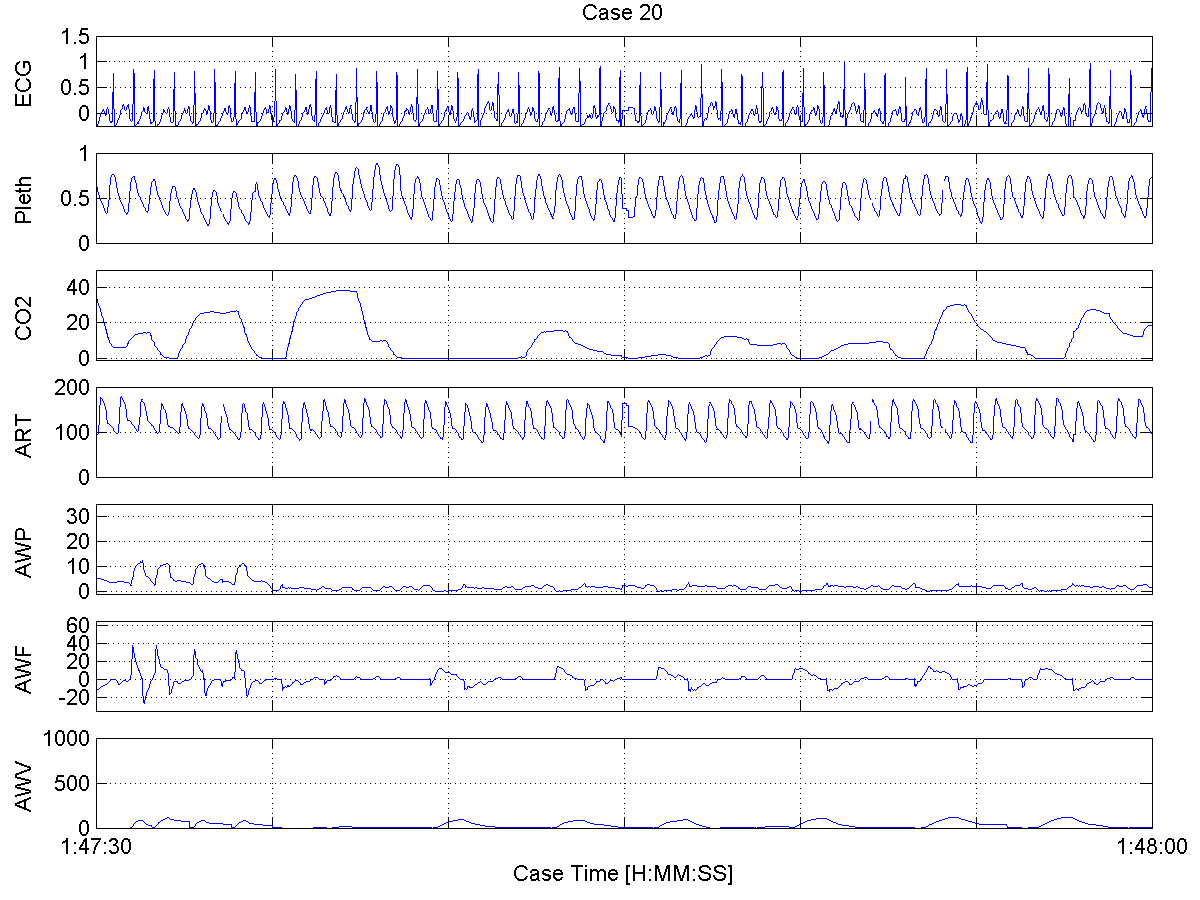Click the 1:48:00 time tick label
Viewport: 1200px width, 900px height.
click(x=1151, y=847)
